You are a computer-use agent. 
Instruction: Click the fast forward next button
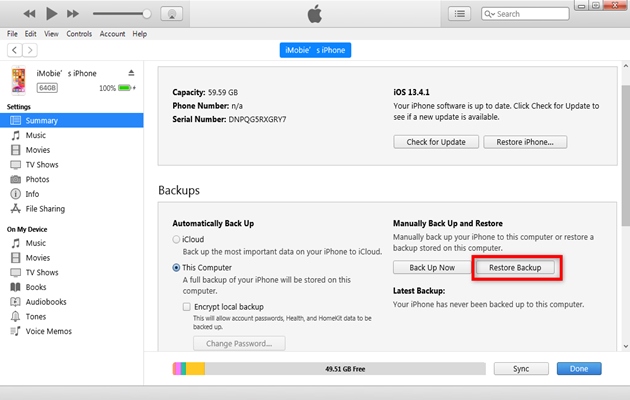[x=73, y=14]
